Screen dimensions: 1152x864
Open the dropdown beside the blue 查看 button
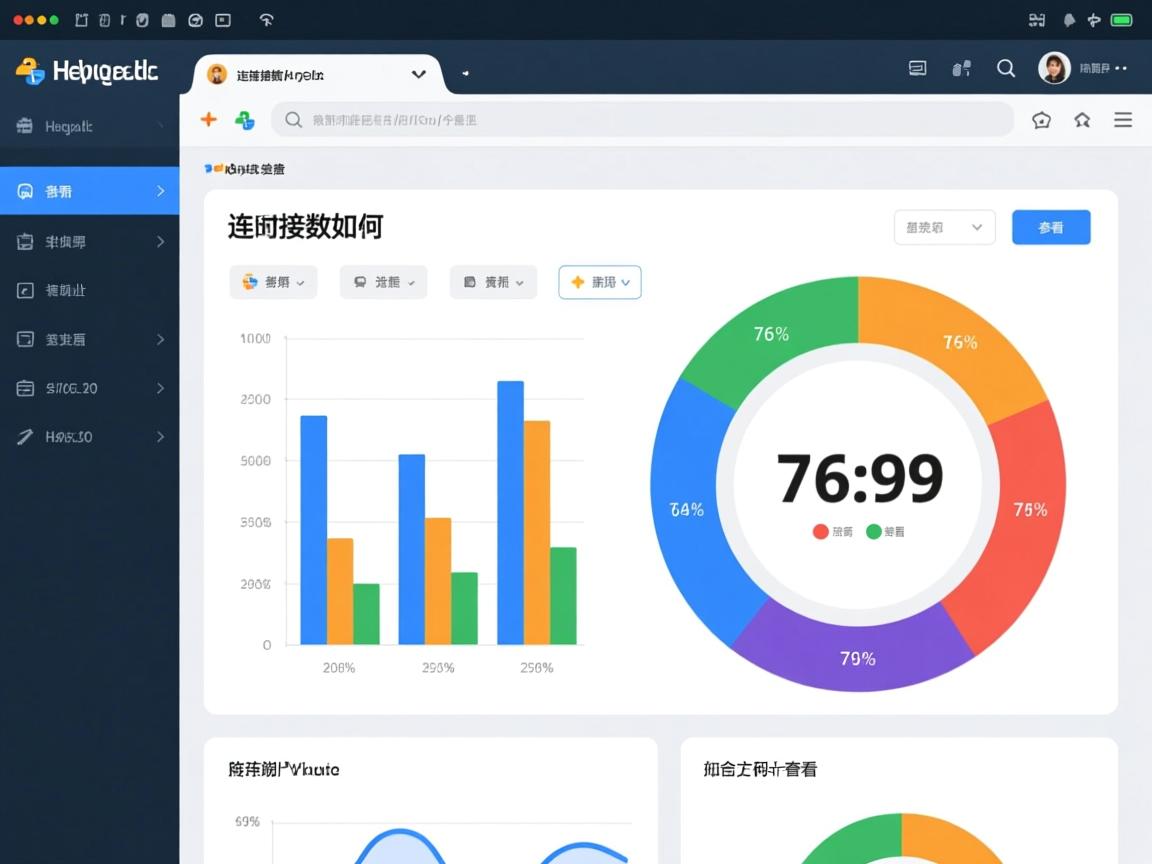tap(944, 227)
